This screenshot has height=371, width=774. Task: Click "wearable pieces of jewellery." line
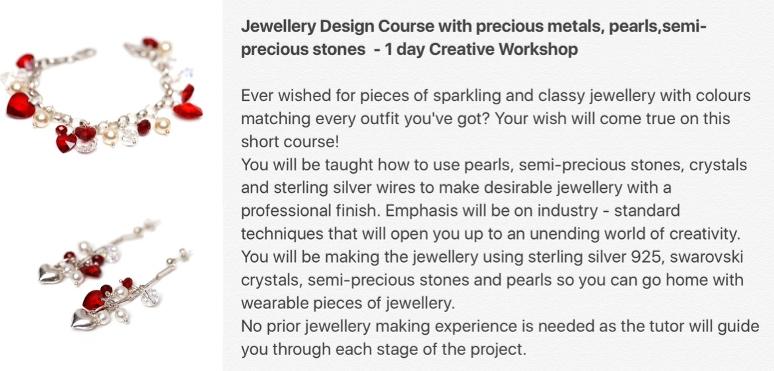pos(348,303)
